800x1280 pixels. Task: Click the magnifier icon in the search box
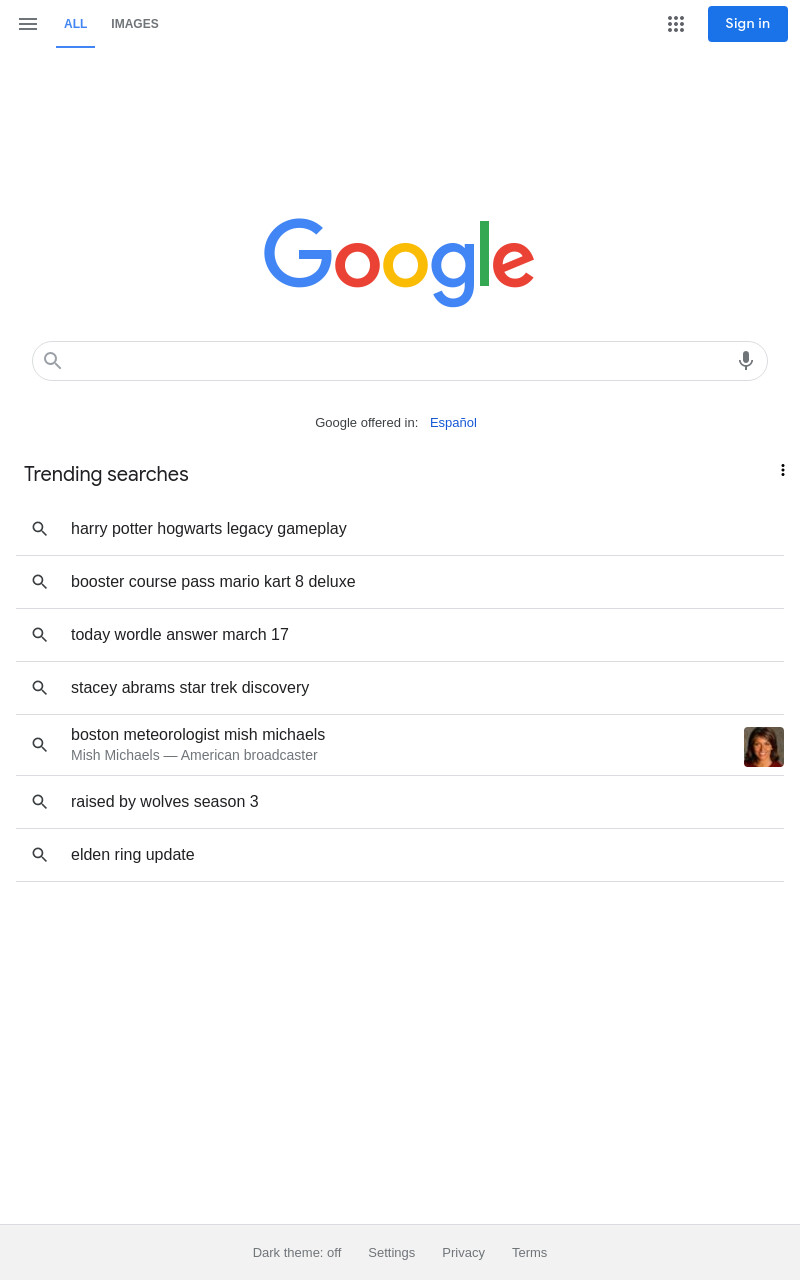click(53, 361)
